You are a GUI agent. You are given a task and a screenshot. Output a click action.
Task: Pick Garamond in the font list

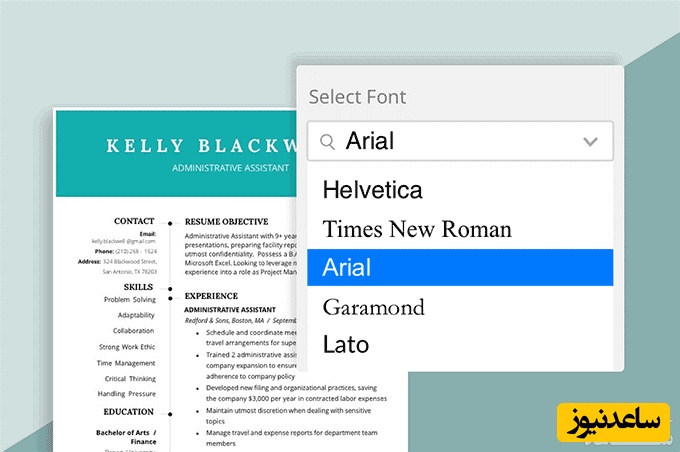coord(373,307)
